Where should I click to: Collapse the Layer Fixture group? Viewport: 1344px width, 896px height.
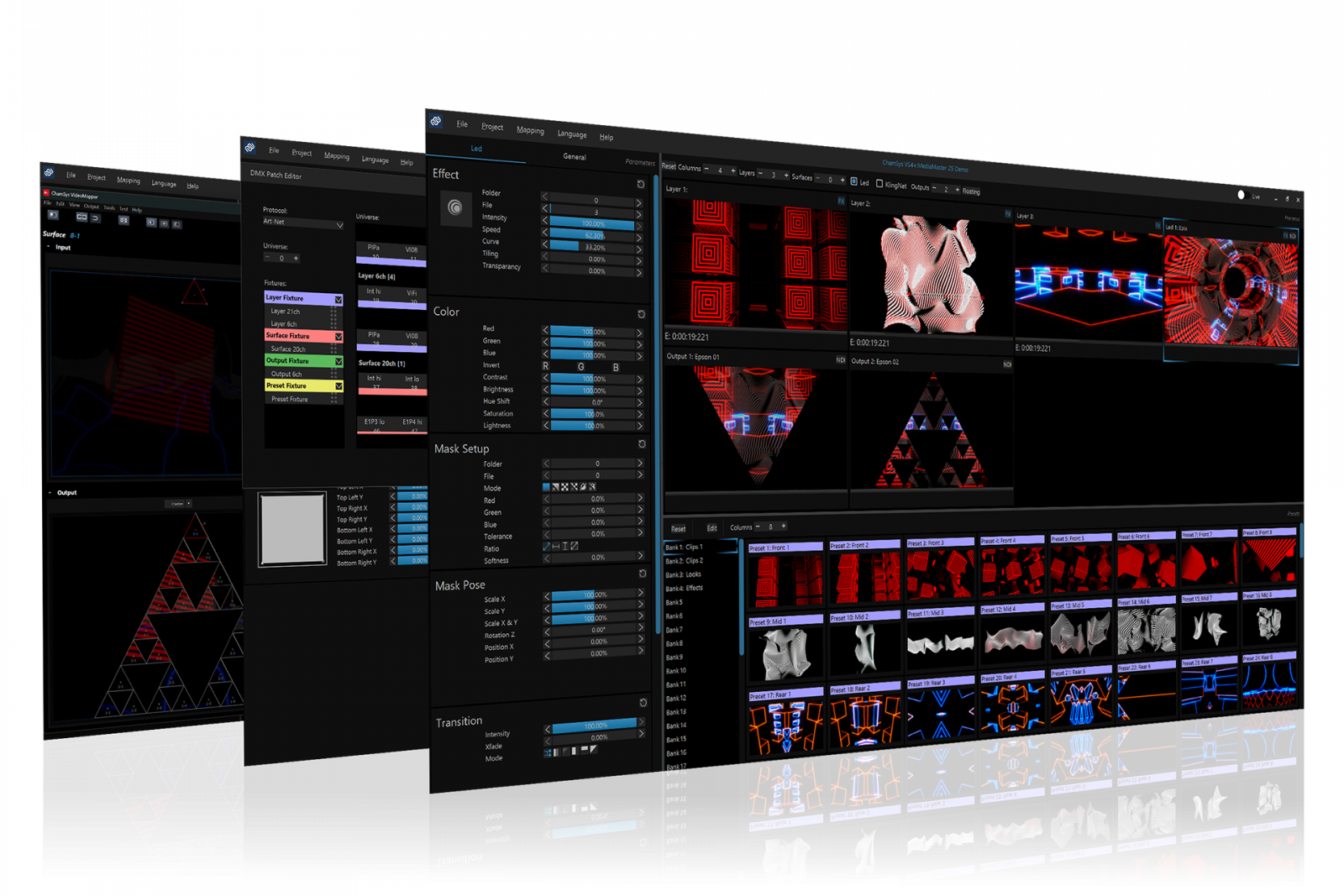click(x=339, y=300)
